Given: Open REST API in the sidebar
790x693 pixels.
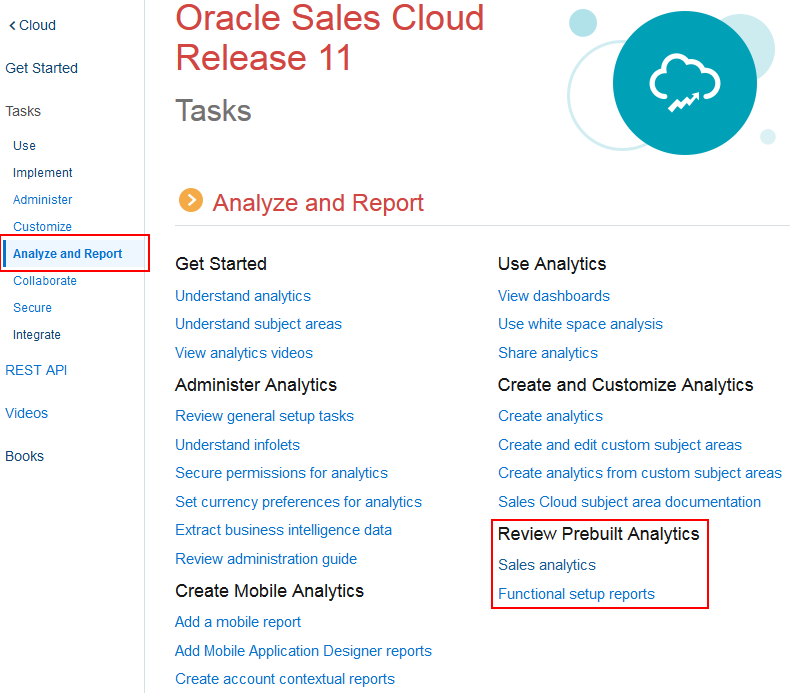Looking at the screenshot, I should 36,370.
